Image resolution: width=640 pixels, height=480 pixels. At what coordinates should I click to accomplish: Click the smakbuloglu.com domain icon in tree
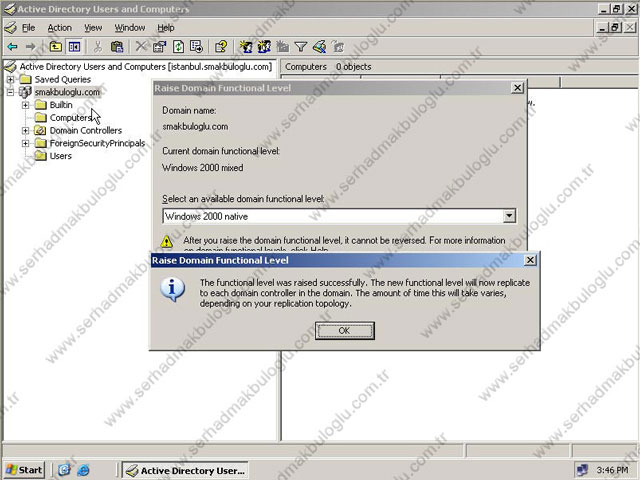click(25, 92)
